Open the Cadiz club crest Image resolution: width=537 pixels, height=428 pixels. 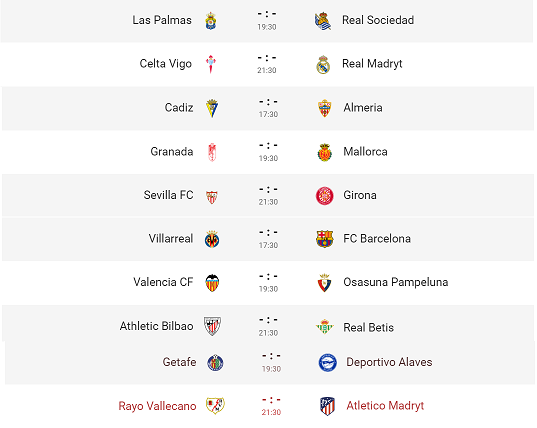coord(212,108)
